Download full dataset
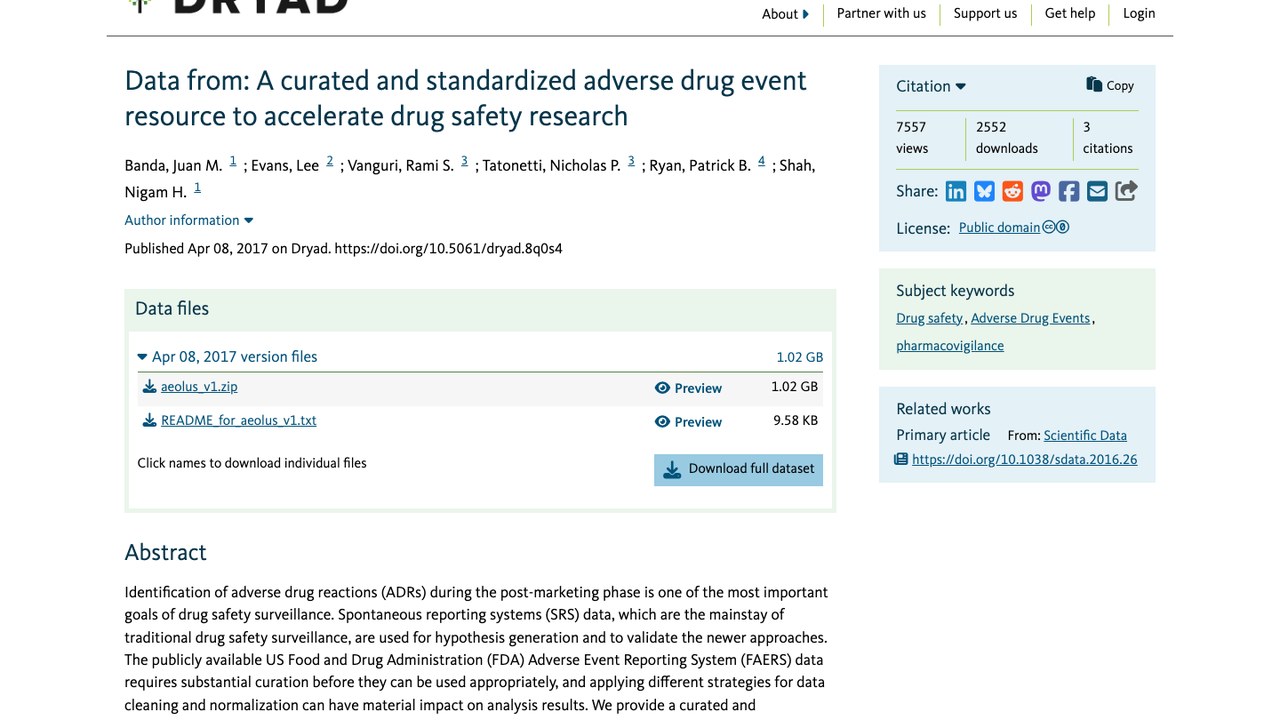The height and width of the screenshot is (720, 1280). pyautogui.click(x=738, y=470)
